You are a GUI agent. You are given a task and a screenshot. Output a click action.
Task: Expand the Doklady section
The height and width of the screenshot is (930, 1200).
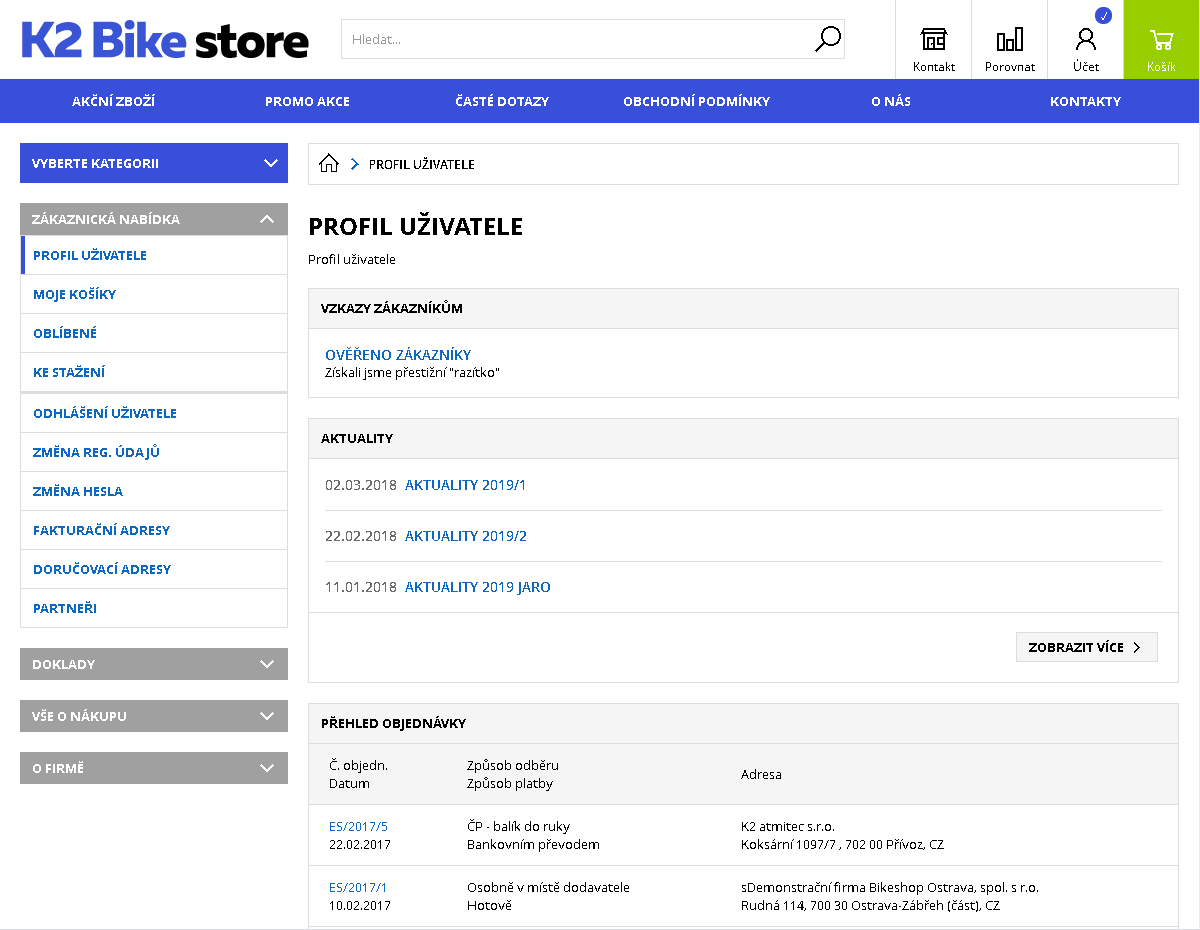coord(154,664)
